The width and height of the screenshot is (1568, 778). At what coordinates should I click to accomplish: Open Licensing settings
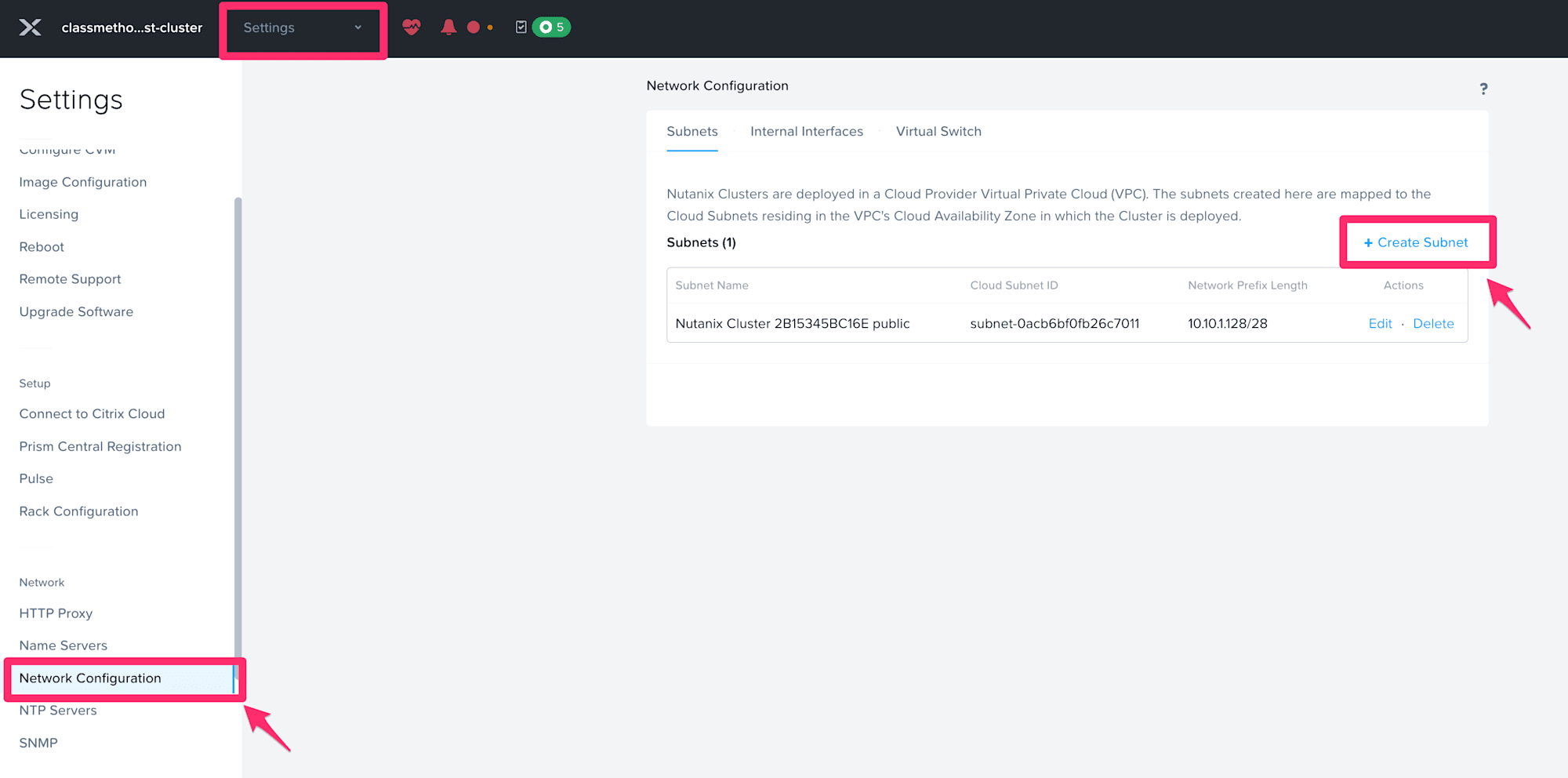click(49, 214)
